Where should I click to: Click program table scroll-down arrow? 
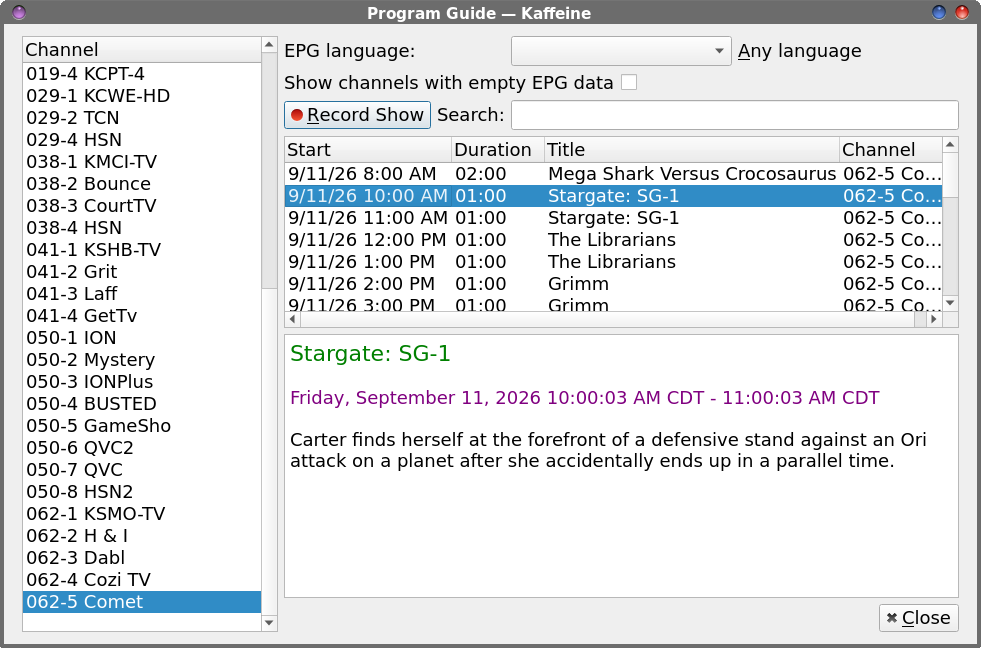pos(950,303)
